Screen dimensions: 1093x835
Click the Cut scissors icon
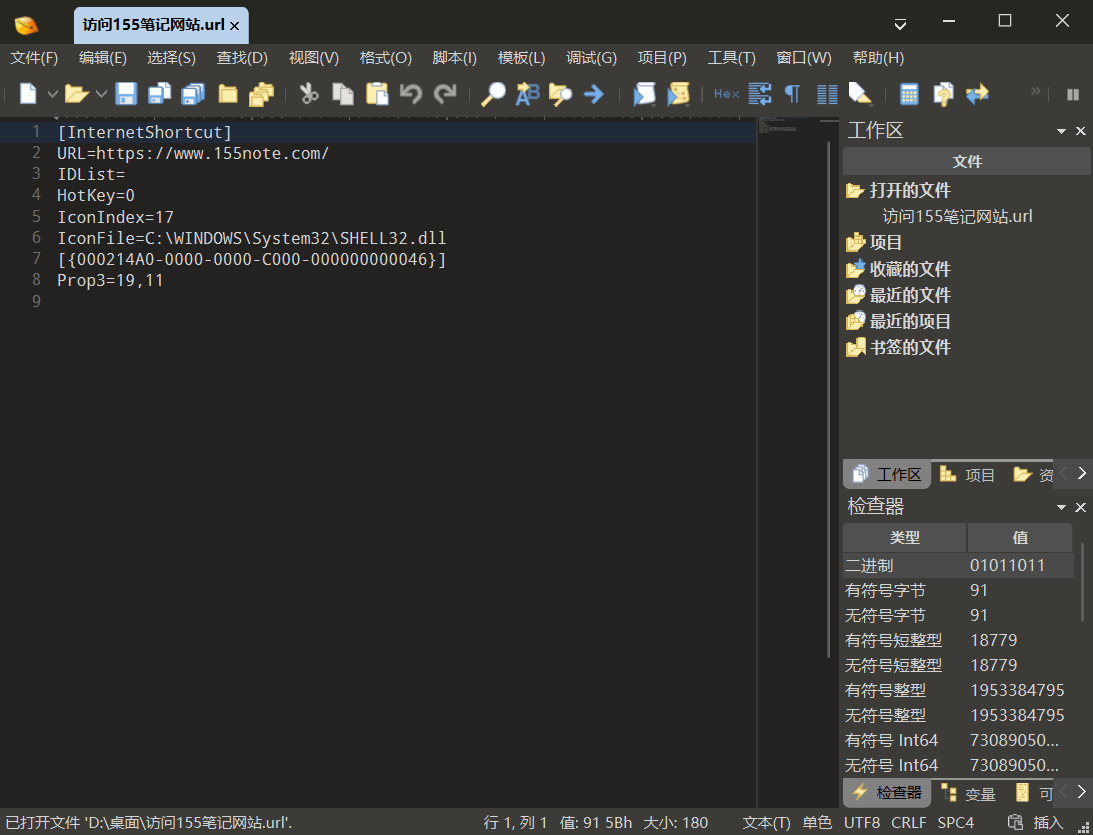click(x=309, y=94)
